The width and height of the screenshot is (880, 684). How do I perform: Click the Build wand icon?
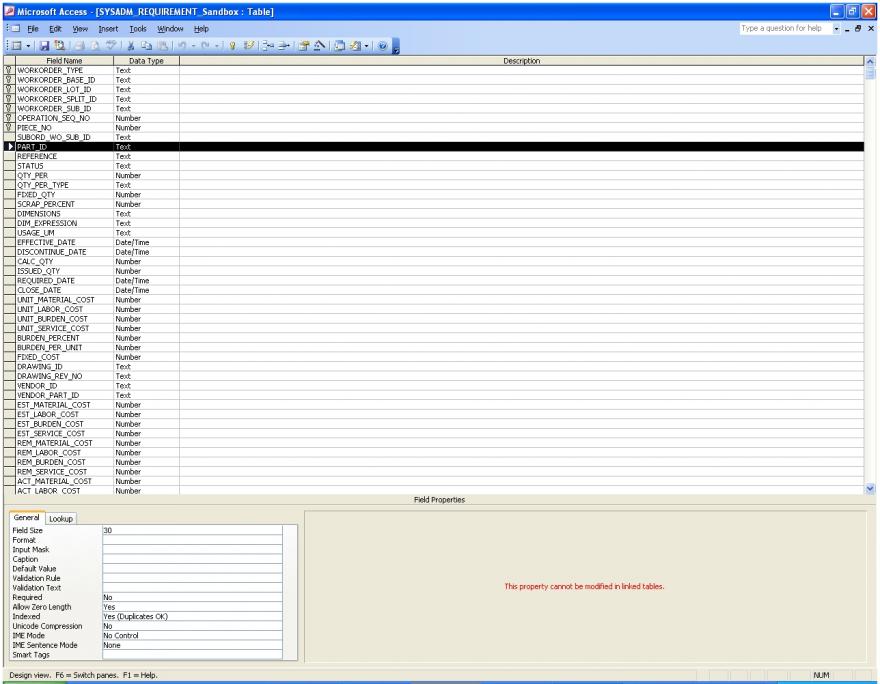tap(319, 46)
